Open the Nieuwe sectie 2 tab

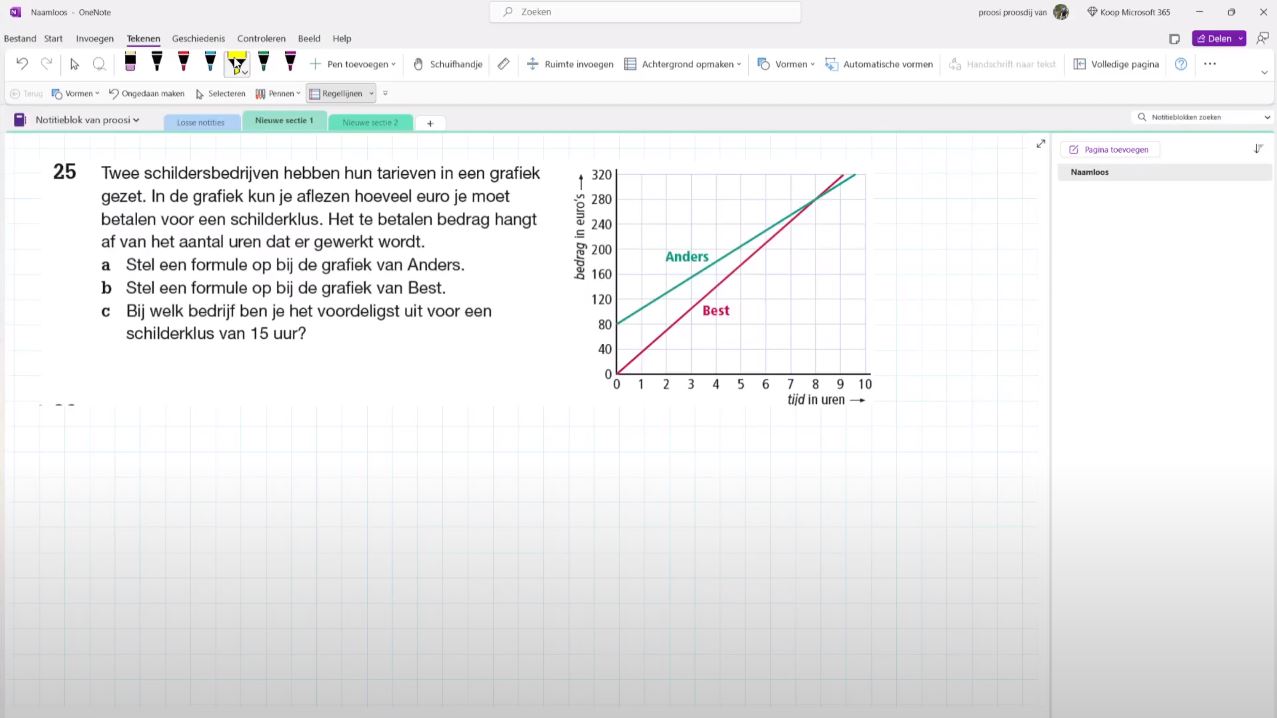click(370, 122)
